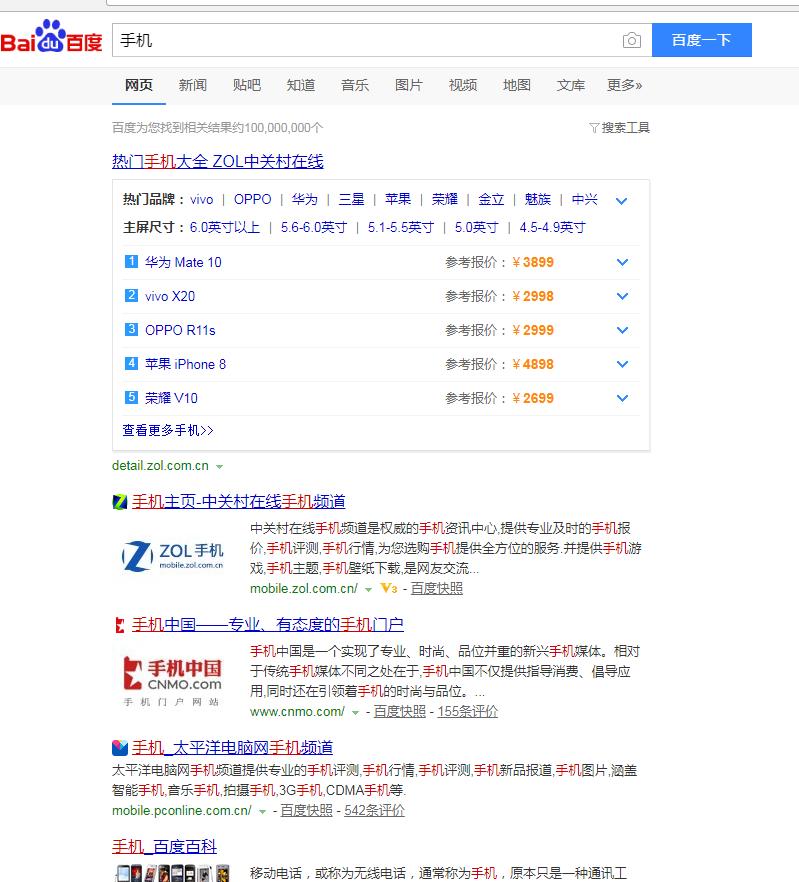This screenshot has height=882, width=799.
Task: Open the 手机中国 CNMO logo thumbnail
Action: click(172, 680)
